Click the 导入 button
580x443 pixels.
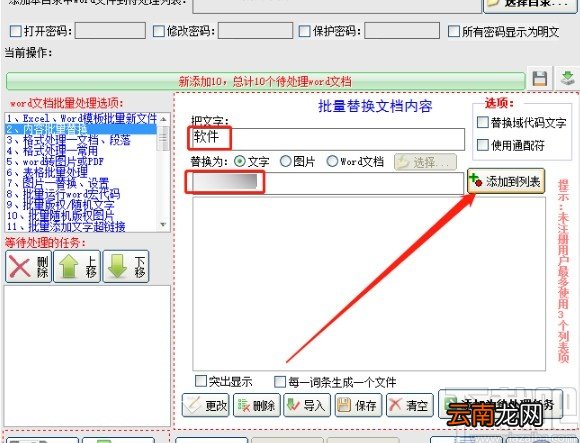tap(307, 405)
